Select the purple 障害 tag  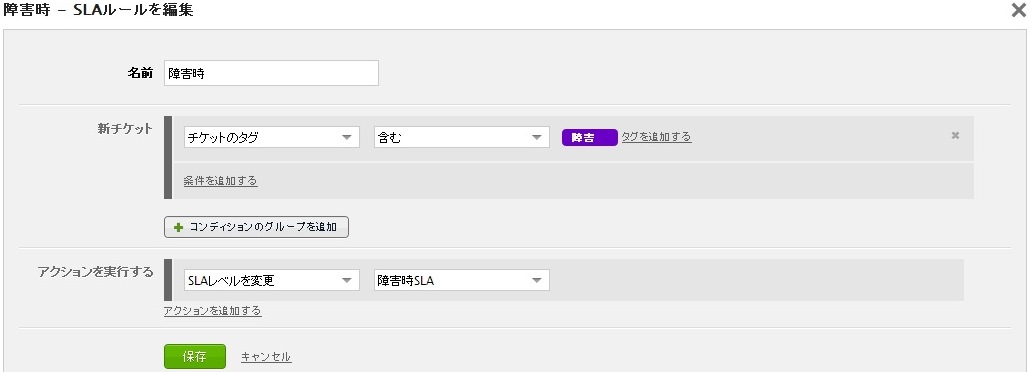tap(589, 137)
